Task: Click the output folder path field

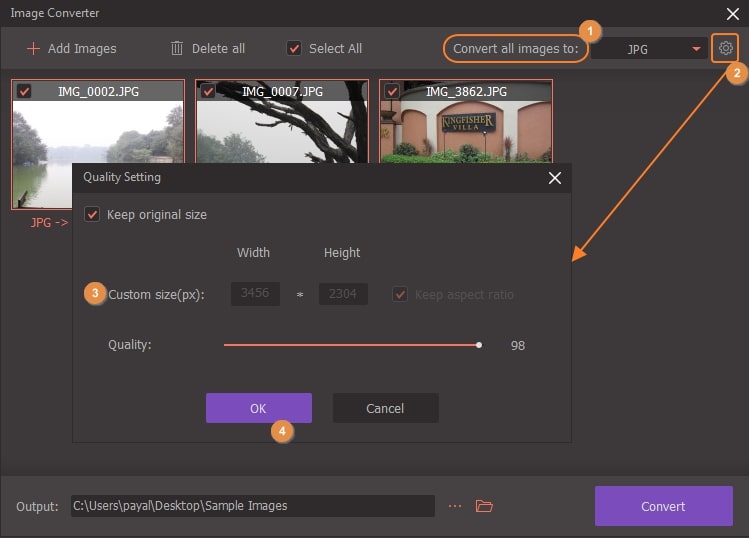Action: coord(252,506)
